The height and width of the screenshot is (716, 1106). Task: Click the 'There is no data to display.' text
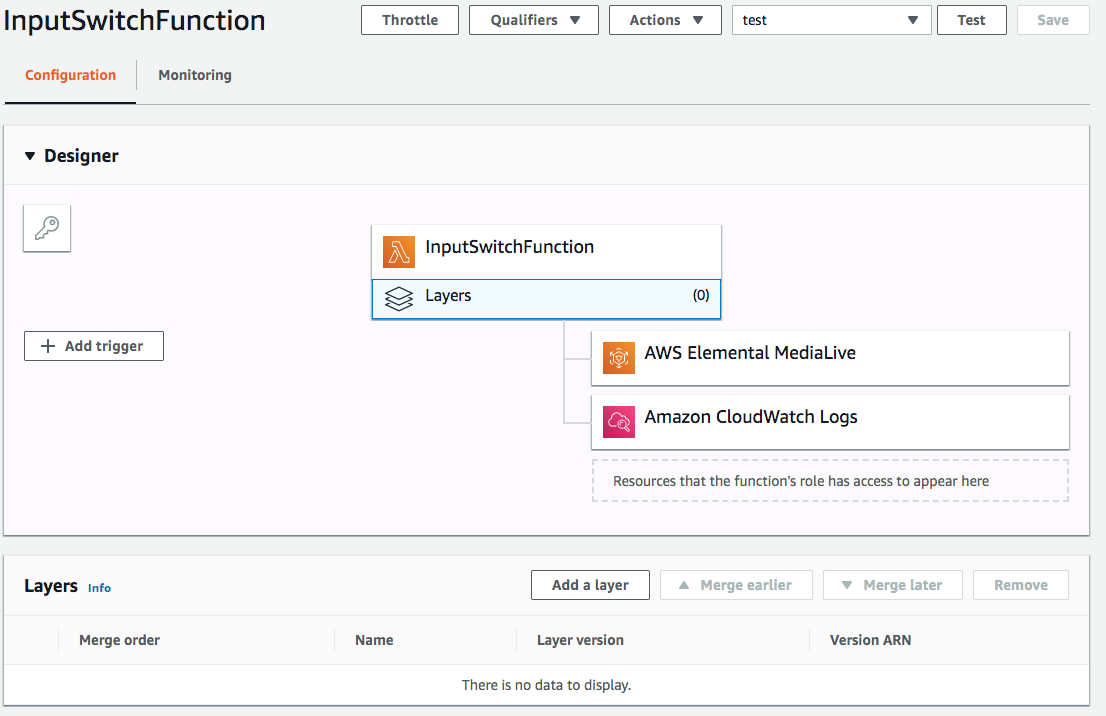(547, 685)
